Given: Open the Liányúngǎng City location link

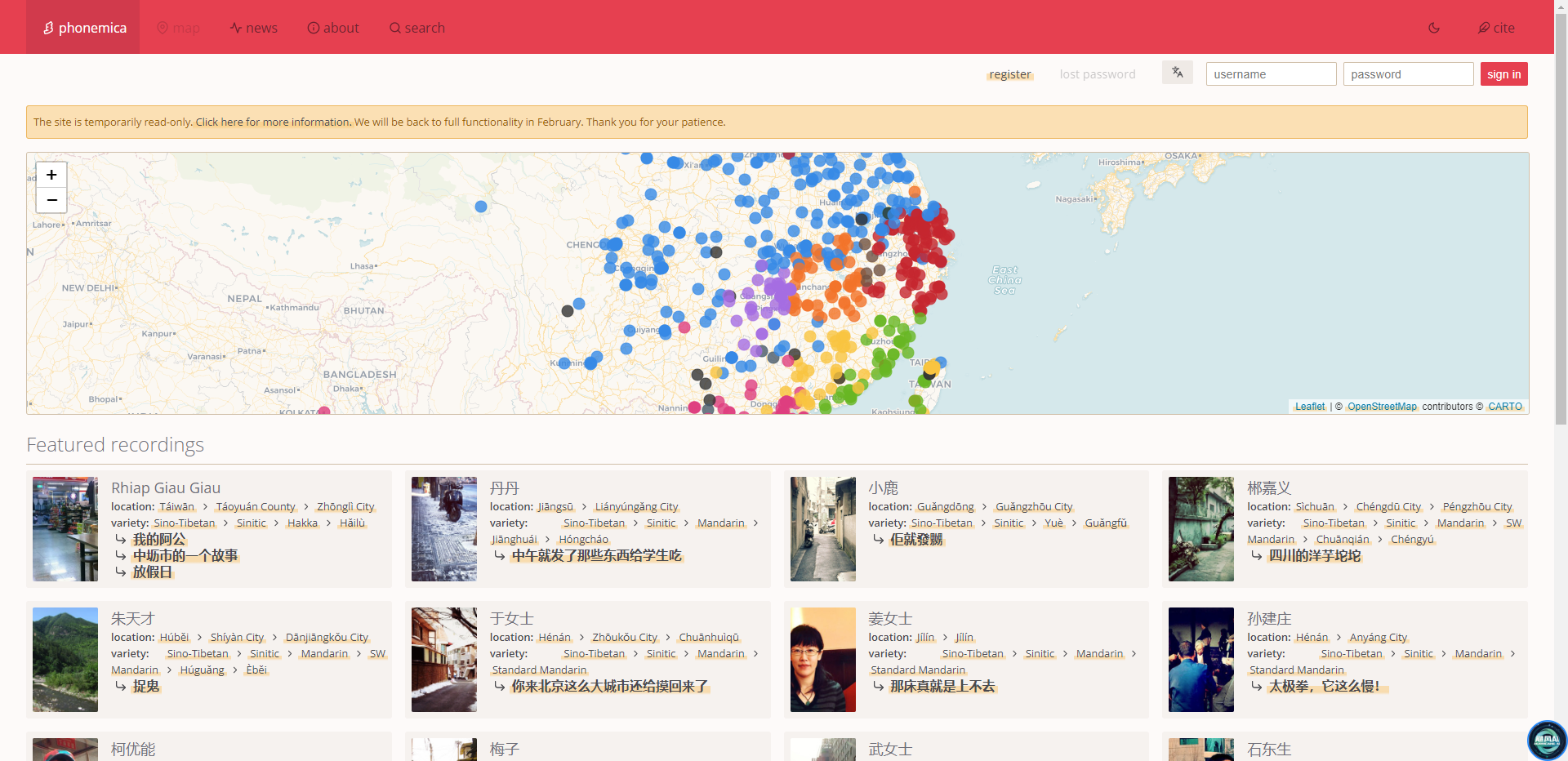Looking at the screenshot, I should click(636, 507).
